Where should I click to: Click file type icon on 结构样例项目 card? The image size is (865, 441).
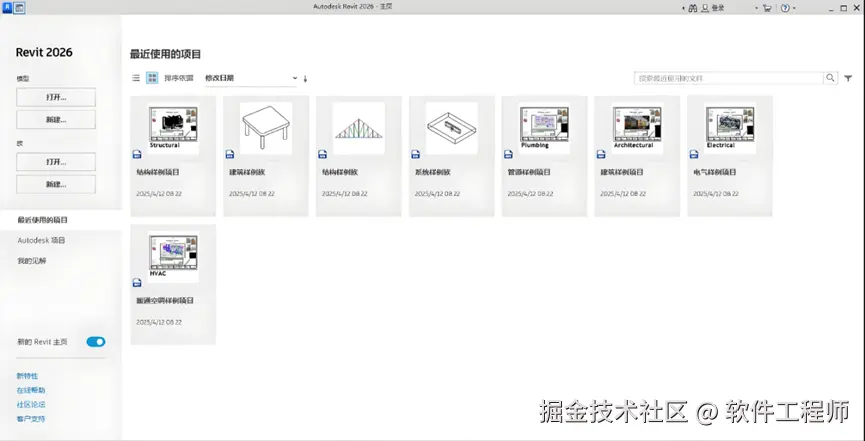click(x=137, y=155)
